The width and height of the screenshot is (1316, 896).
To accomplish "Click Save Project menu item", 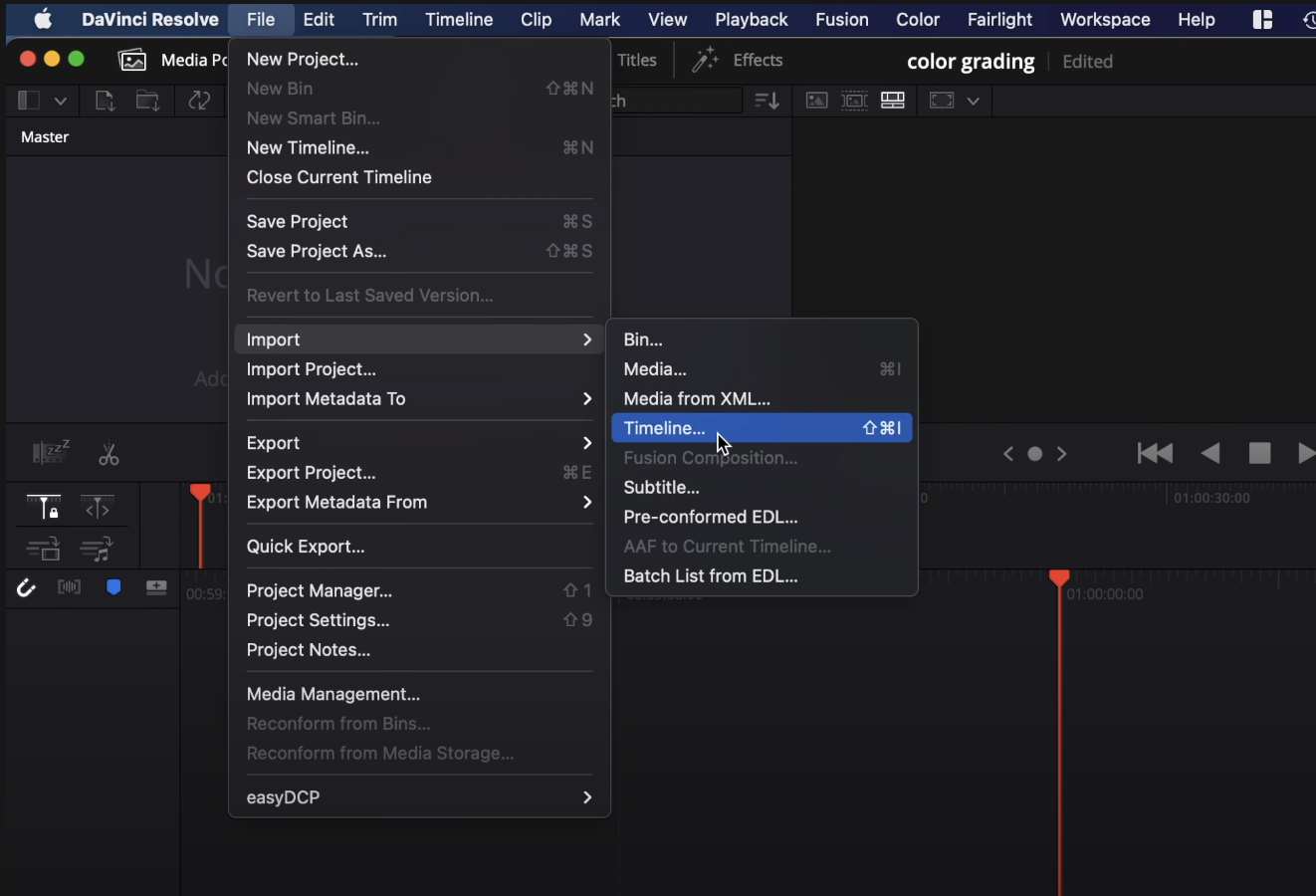I will [x=419, y=221].
